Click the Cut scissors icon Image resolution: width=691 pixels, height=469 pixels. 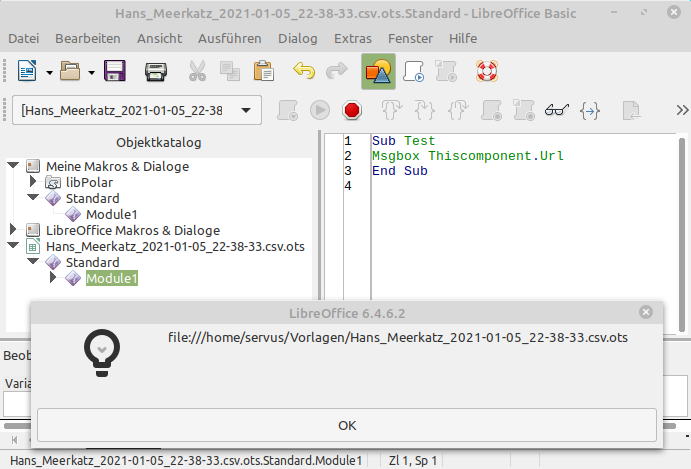197,71
